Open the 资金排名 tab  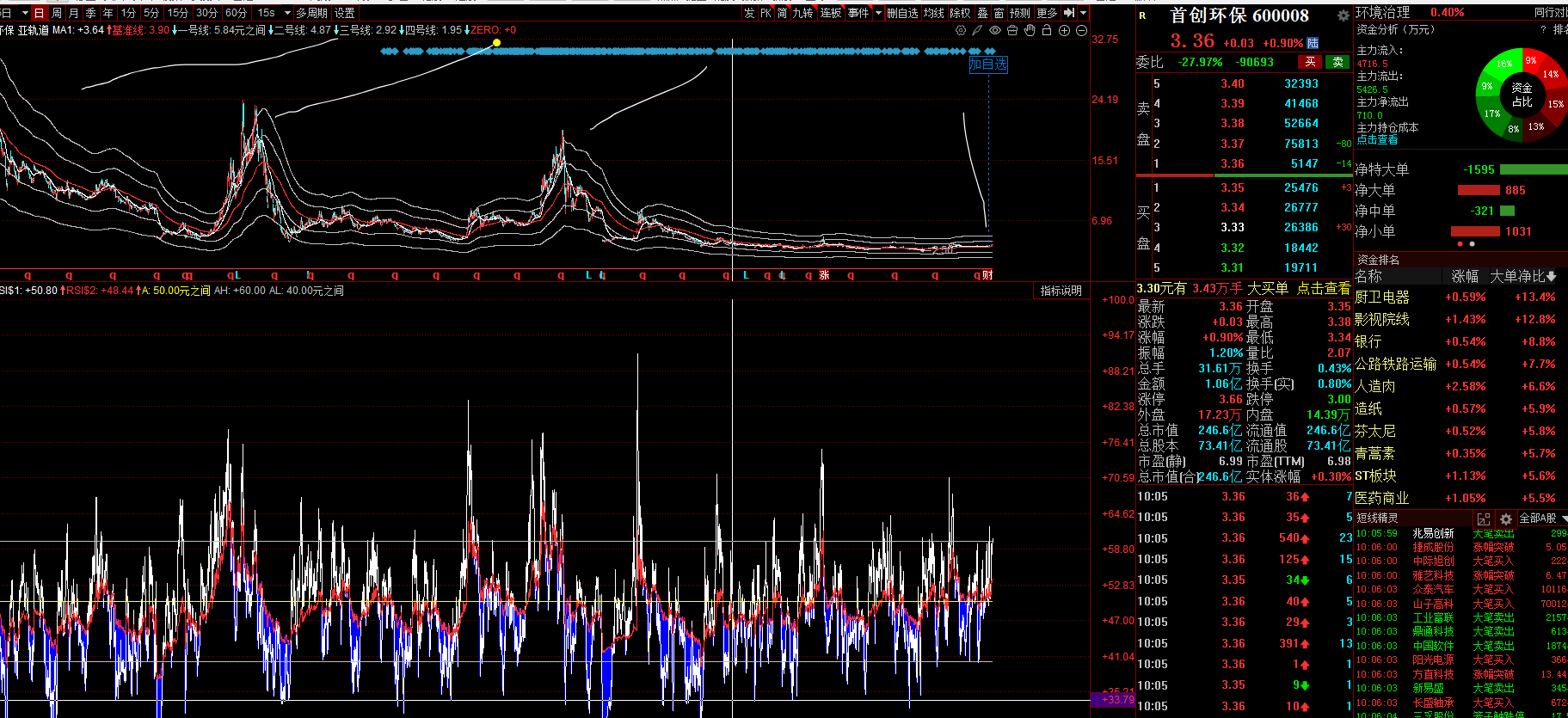tap(1378, 260)
